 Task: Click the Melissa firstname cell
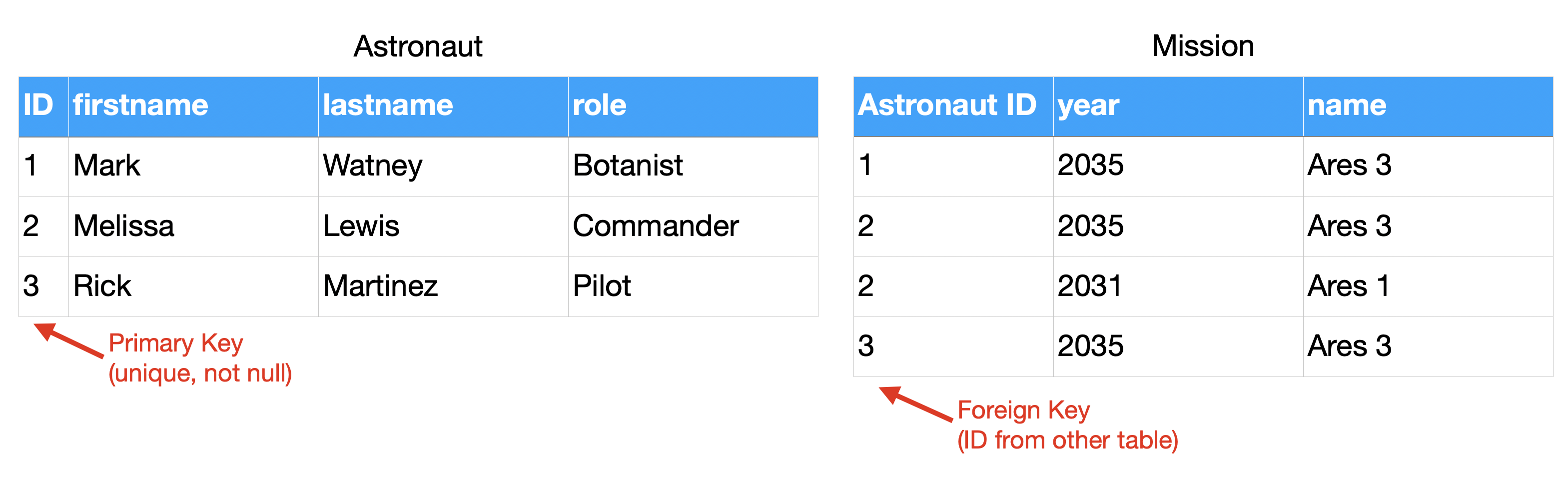(123, 226)
